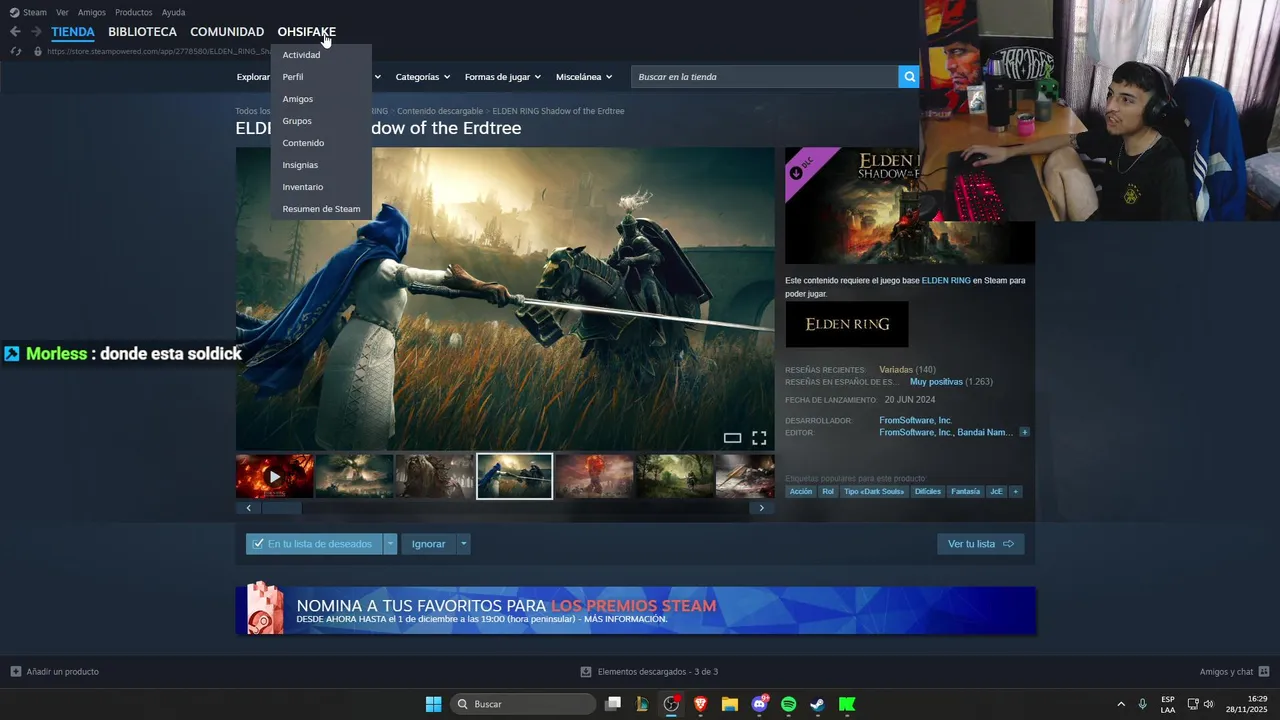
Task: Click the Buscar en la tienda search field
Action: tap(765, 77)
